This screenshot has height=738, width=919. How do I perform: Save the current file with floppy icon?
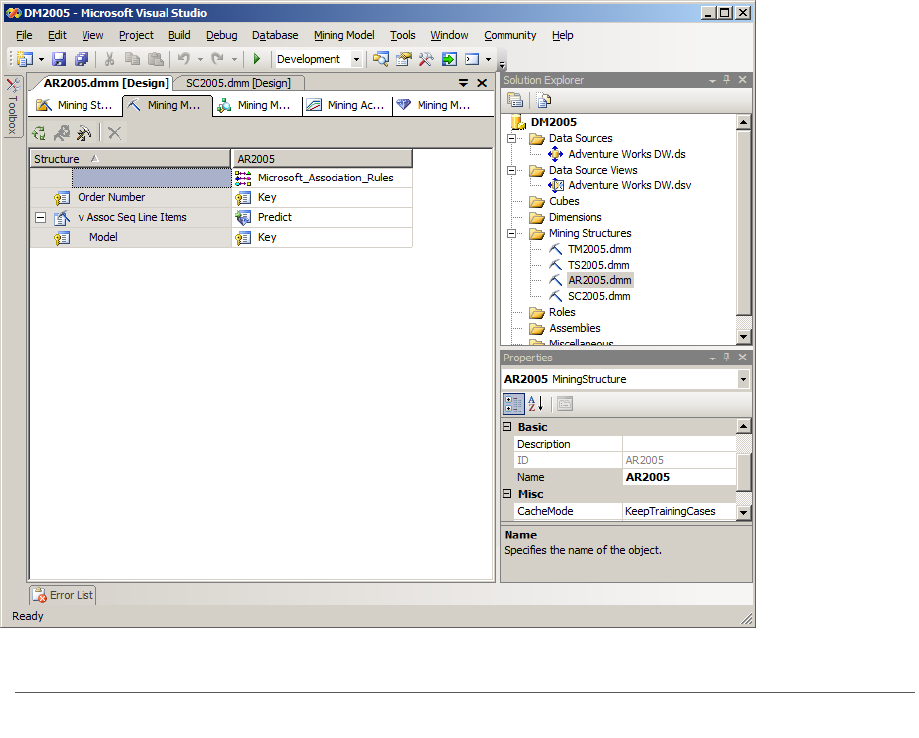pos(59,59)
